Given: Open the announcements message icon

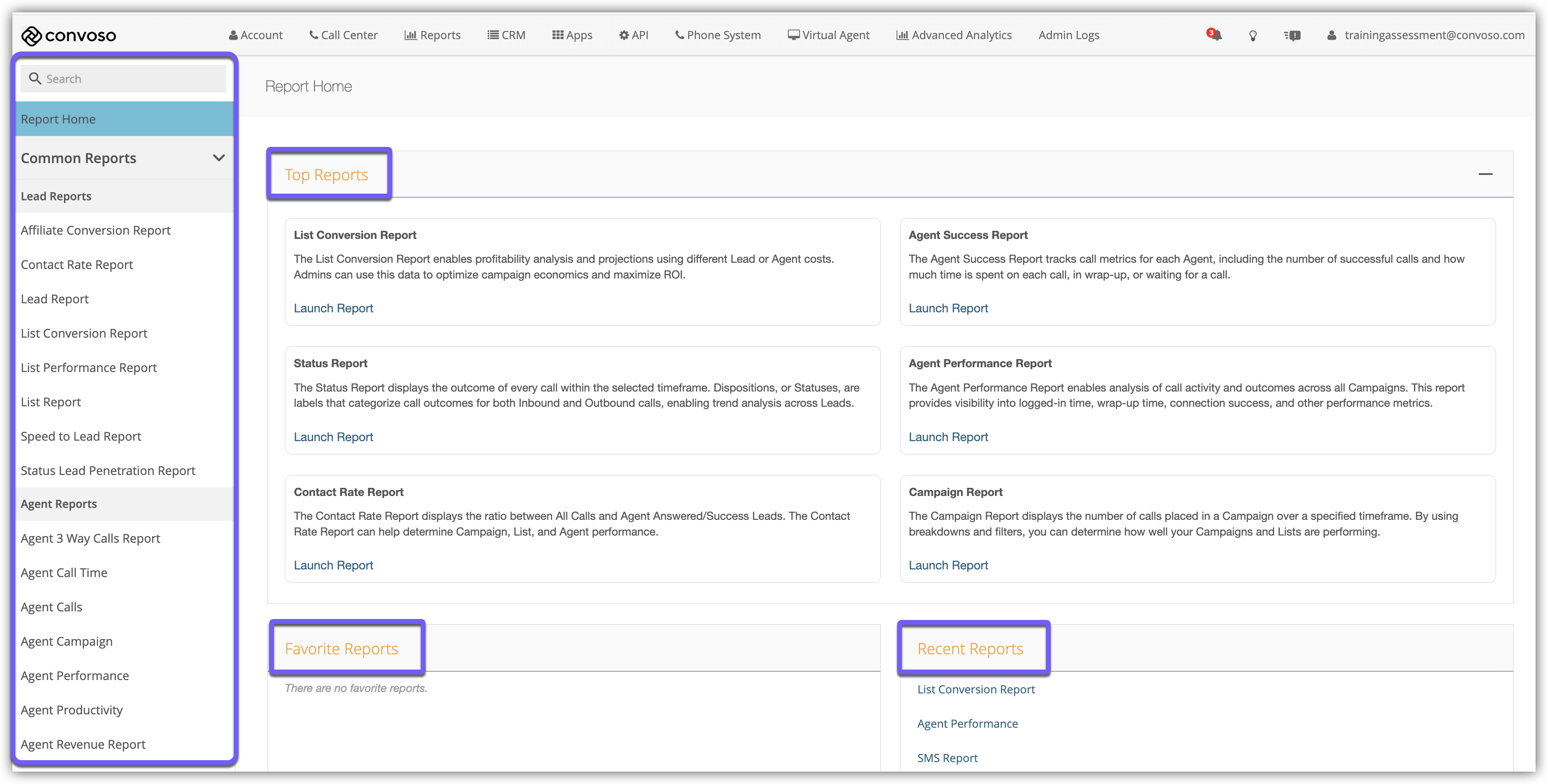Looking at the screenshot, I should click(x=1293, y=35).
